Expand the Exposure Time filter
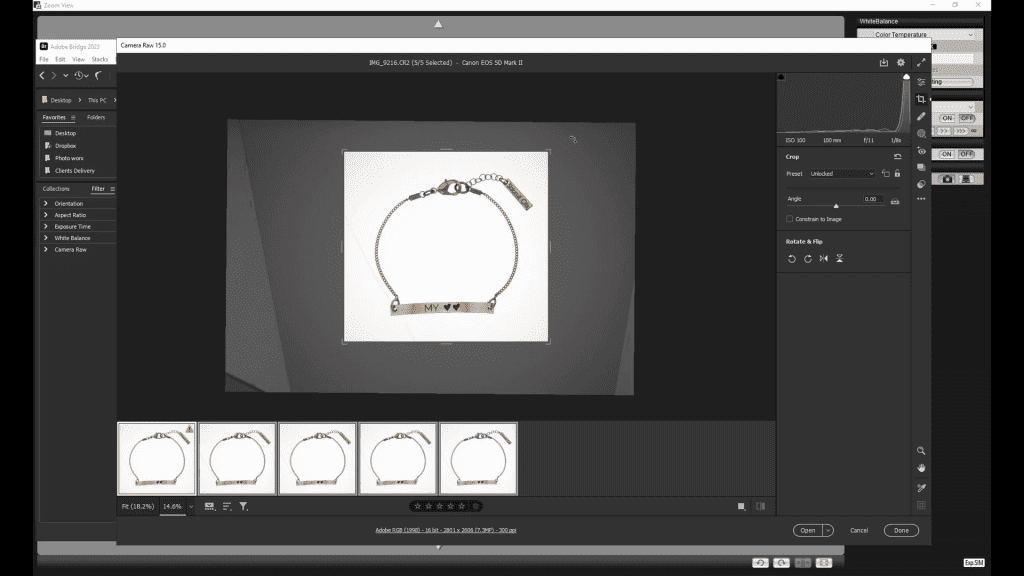 (x=46, y=227)
